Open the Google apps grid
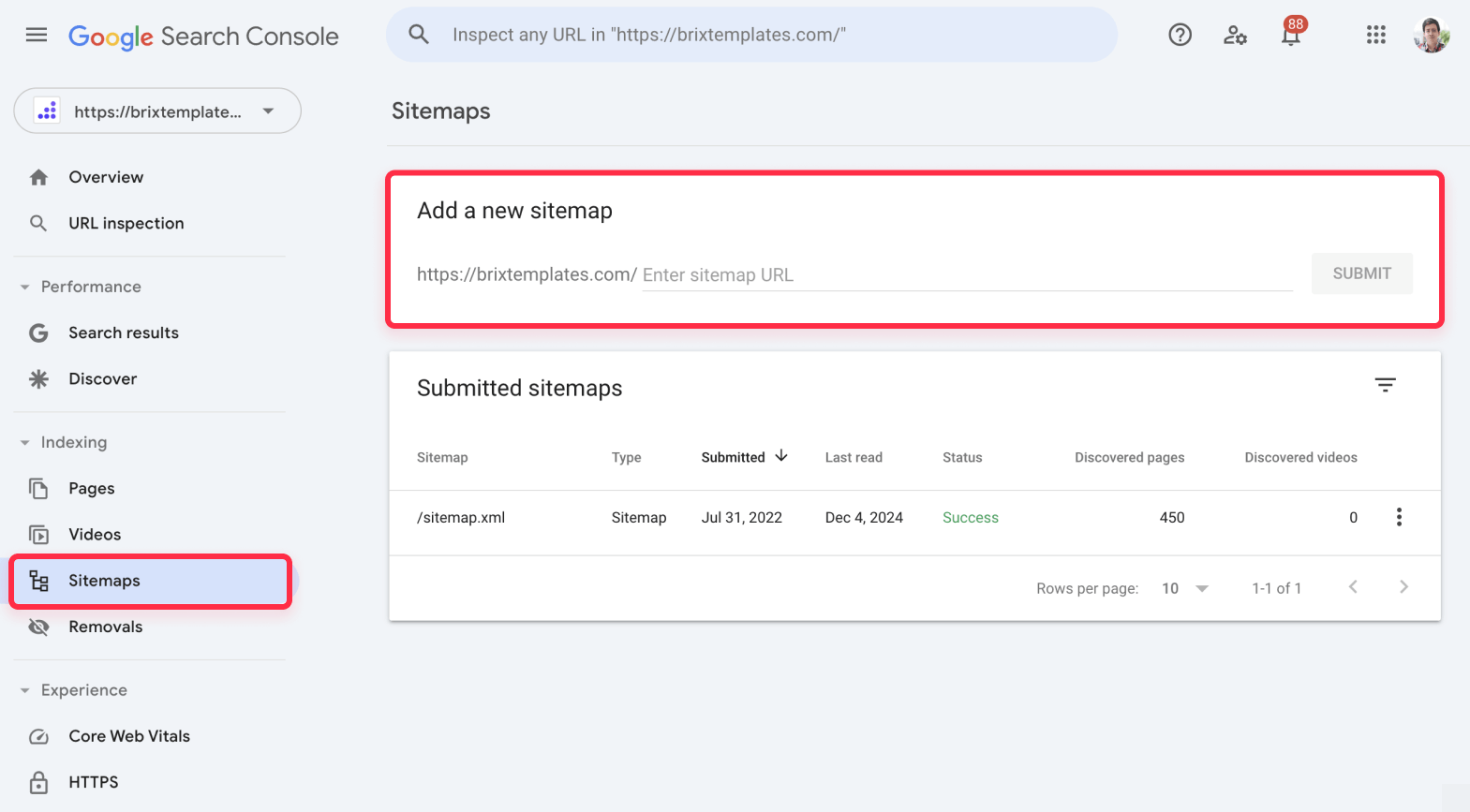Screen dimensions: 1470x812 click(x=1375, y=36)
